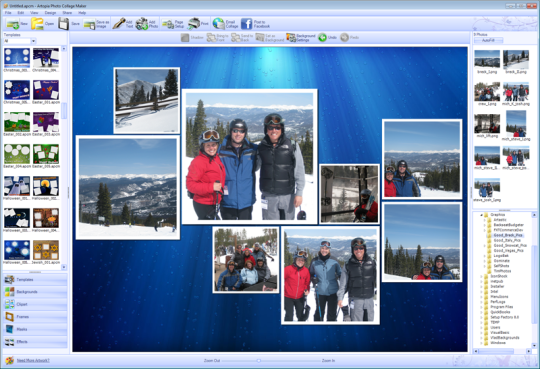Open the Design menu

[x=50, y=13]
